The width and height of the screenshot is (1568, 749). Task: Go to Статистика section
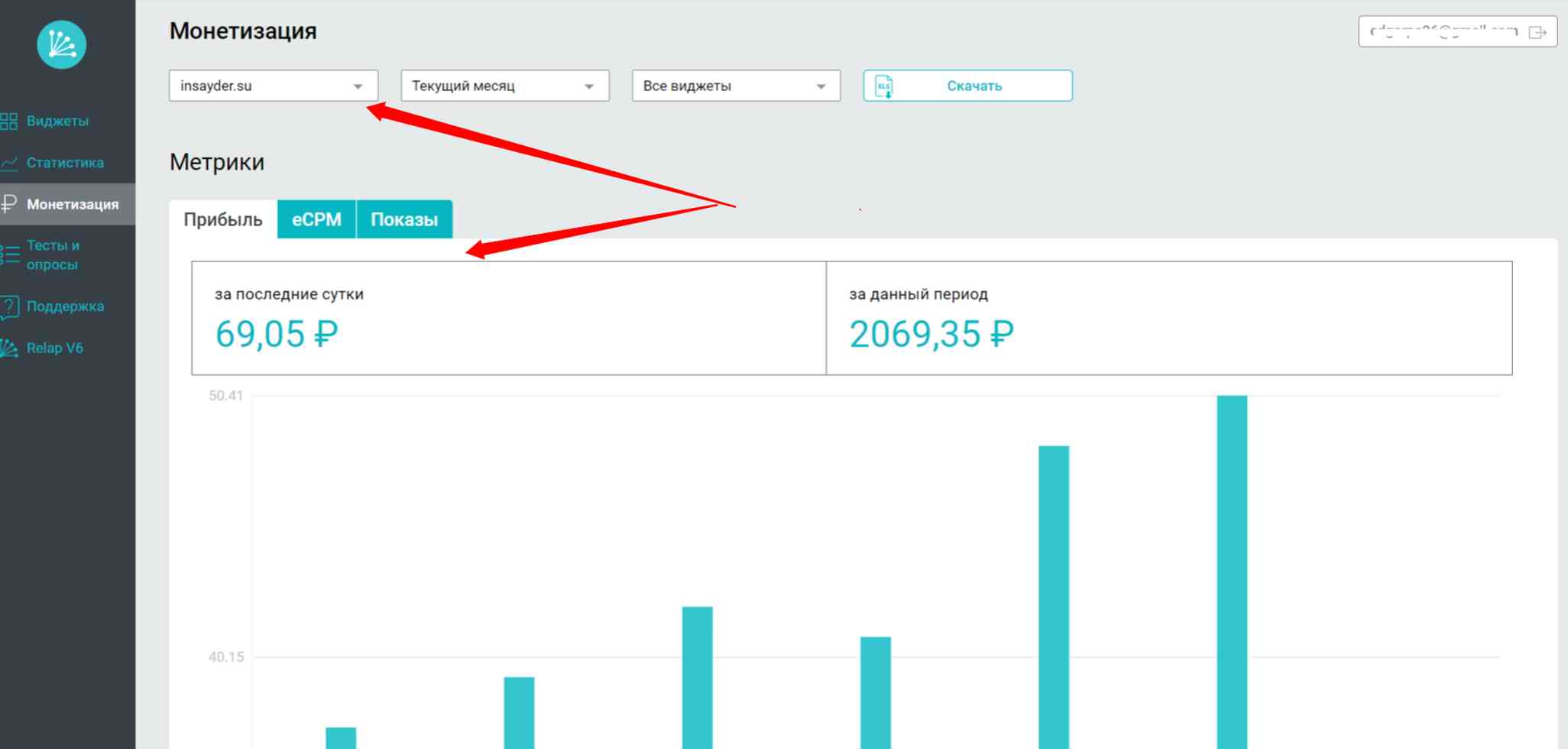(x=65, y=163)
